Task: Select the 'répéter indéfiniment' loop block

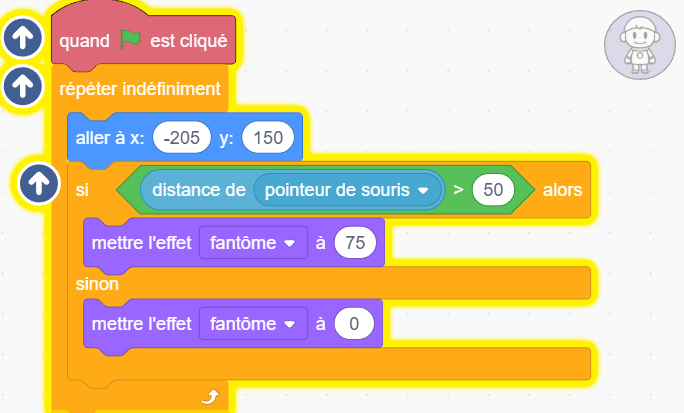Action: pos(140,89)
